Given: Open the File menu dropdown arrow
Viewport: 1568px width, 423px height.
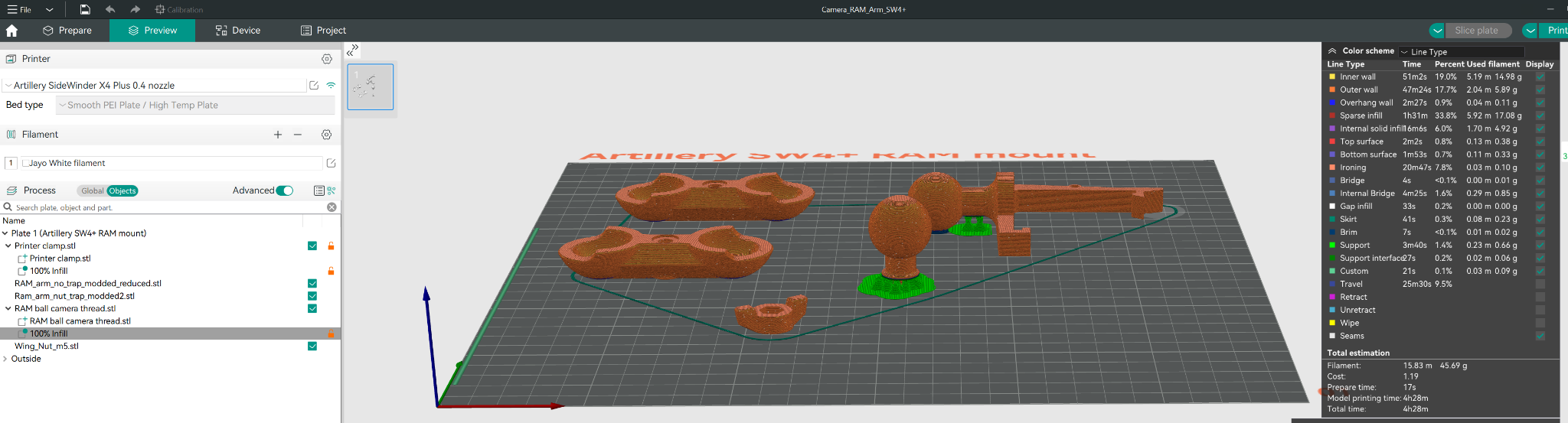Looking at the screenshot, I should pyautogui.click(x=49, y=10).
